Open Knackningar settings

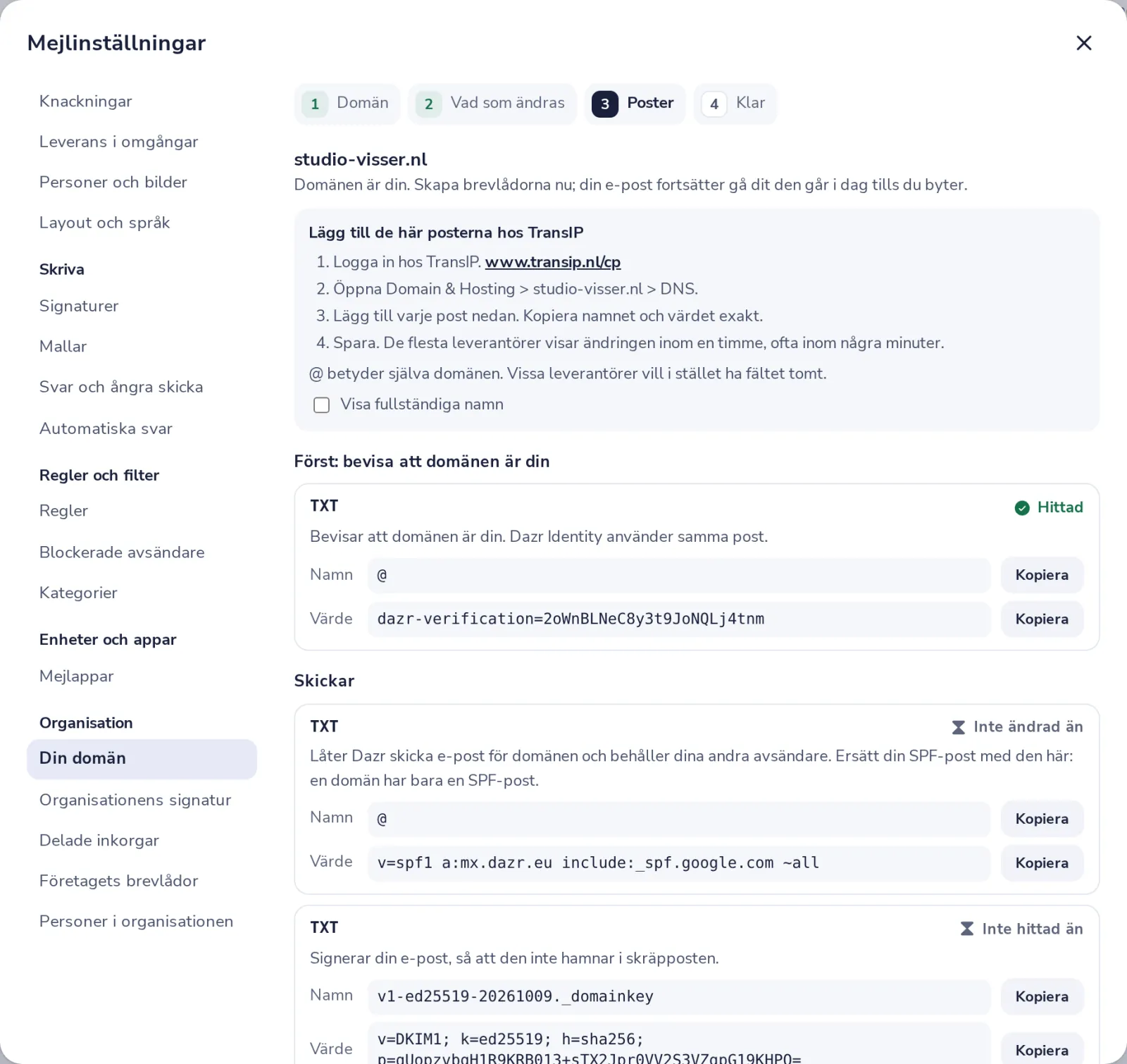[142, 101]
